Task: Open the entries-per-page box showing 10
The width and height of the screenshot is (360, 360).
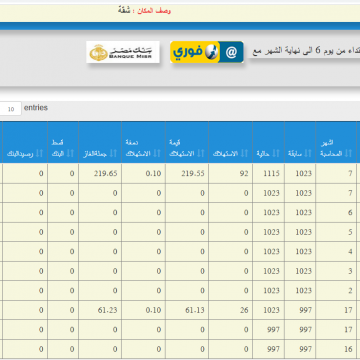Action: coord(11,109)
